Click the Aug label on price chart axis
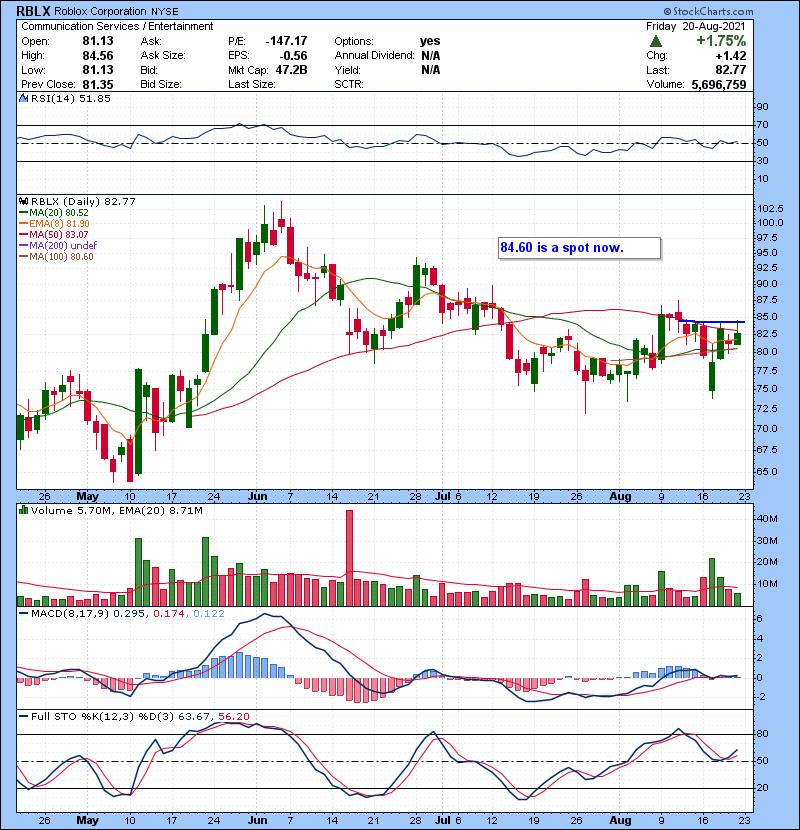Screen dimensions: 800x830 coord(620,497)
